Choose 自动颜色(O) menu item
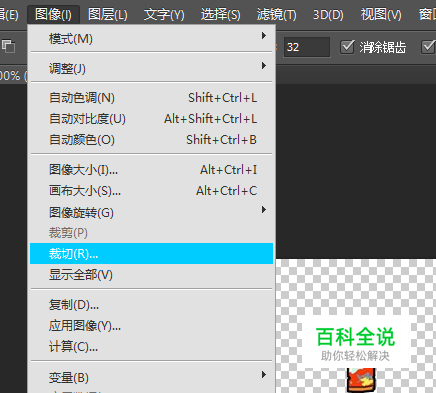Viewport: 436px width, 393px height. click(x=152, y=140)
